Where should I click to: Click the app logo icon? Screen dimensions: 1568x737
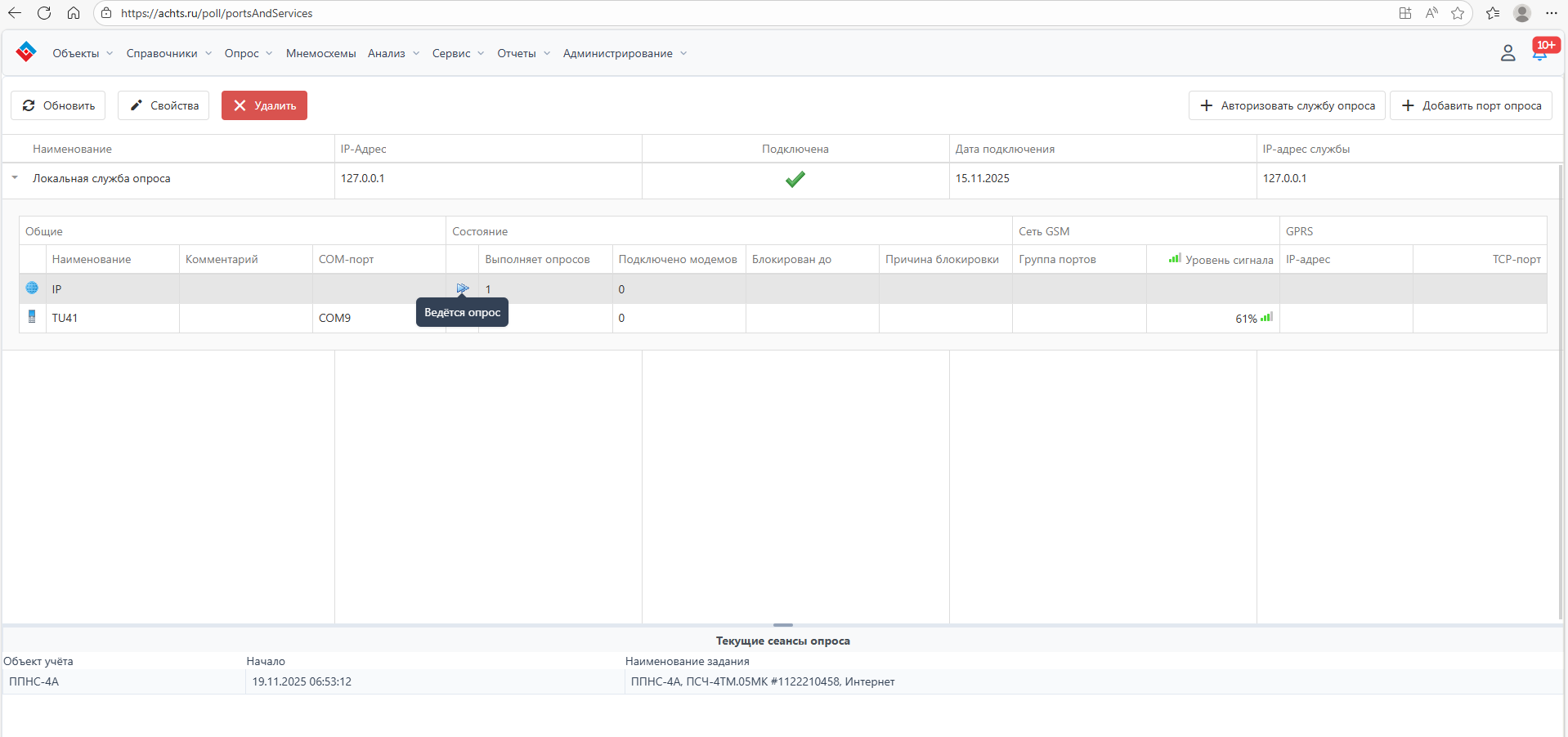(x=26, y=52)
